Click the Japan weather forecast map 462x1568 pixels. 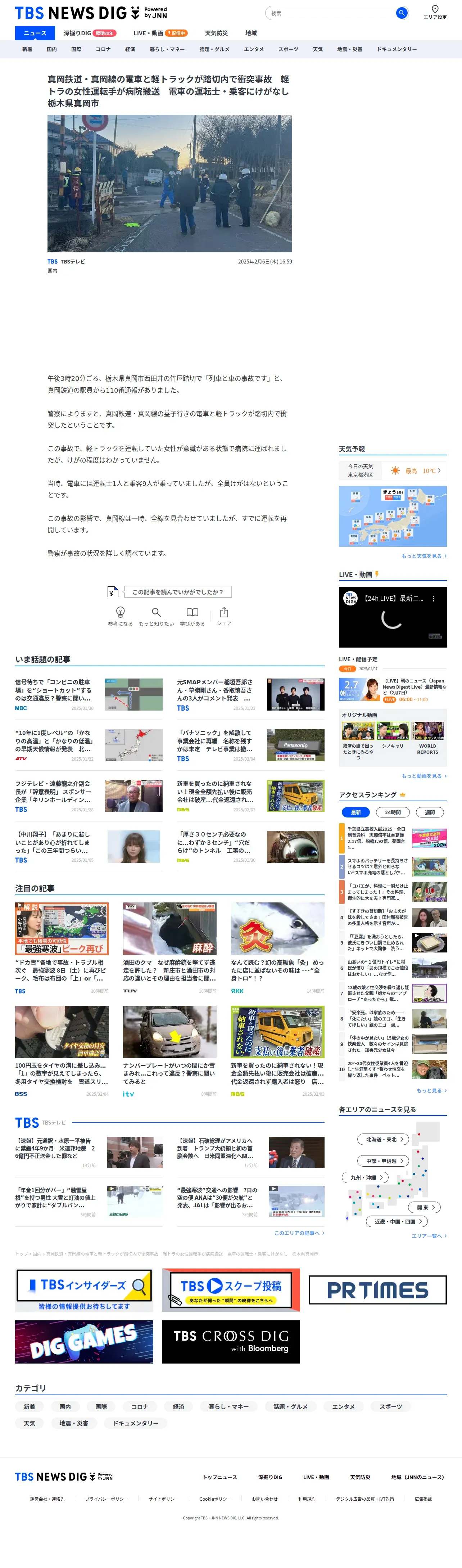click(x=393, y=516)
